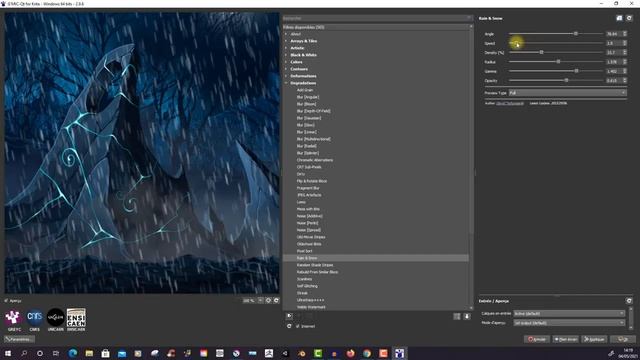Click the add-to-favorites icon below the filter list

click(x=289, y=316)
